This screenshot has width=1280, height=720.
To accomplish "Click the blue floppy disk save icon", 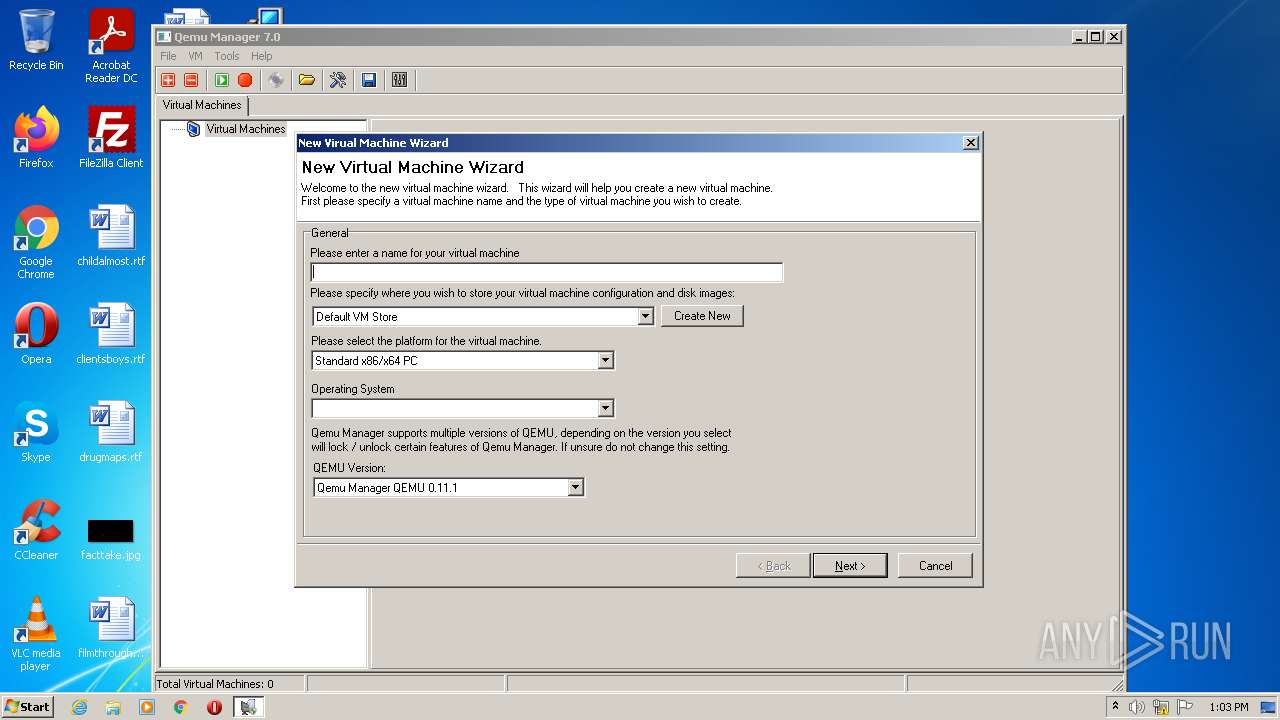I will click(369, 80).
